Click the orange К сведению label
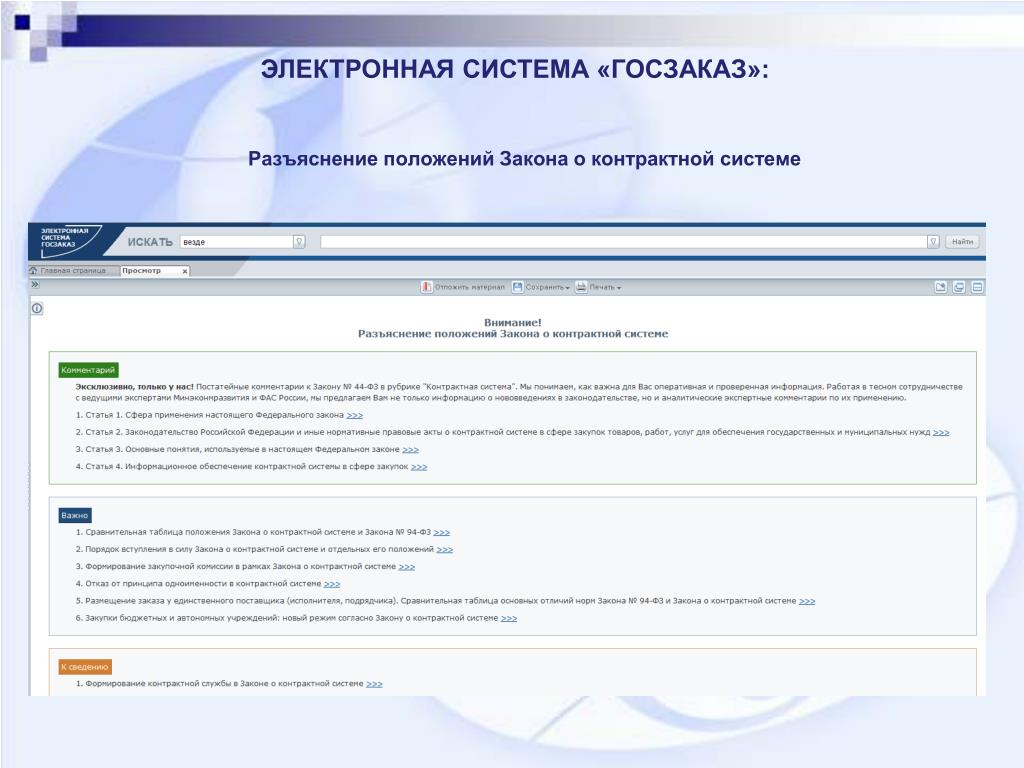The height and width of the screenshot is (768, 1024). pyautogui.click(x=85, y=667)
